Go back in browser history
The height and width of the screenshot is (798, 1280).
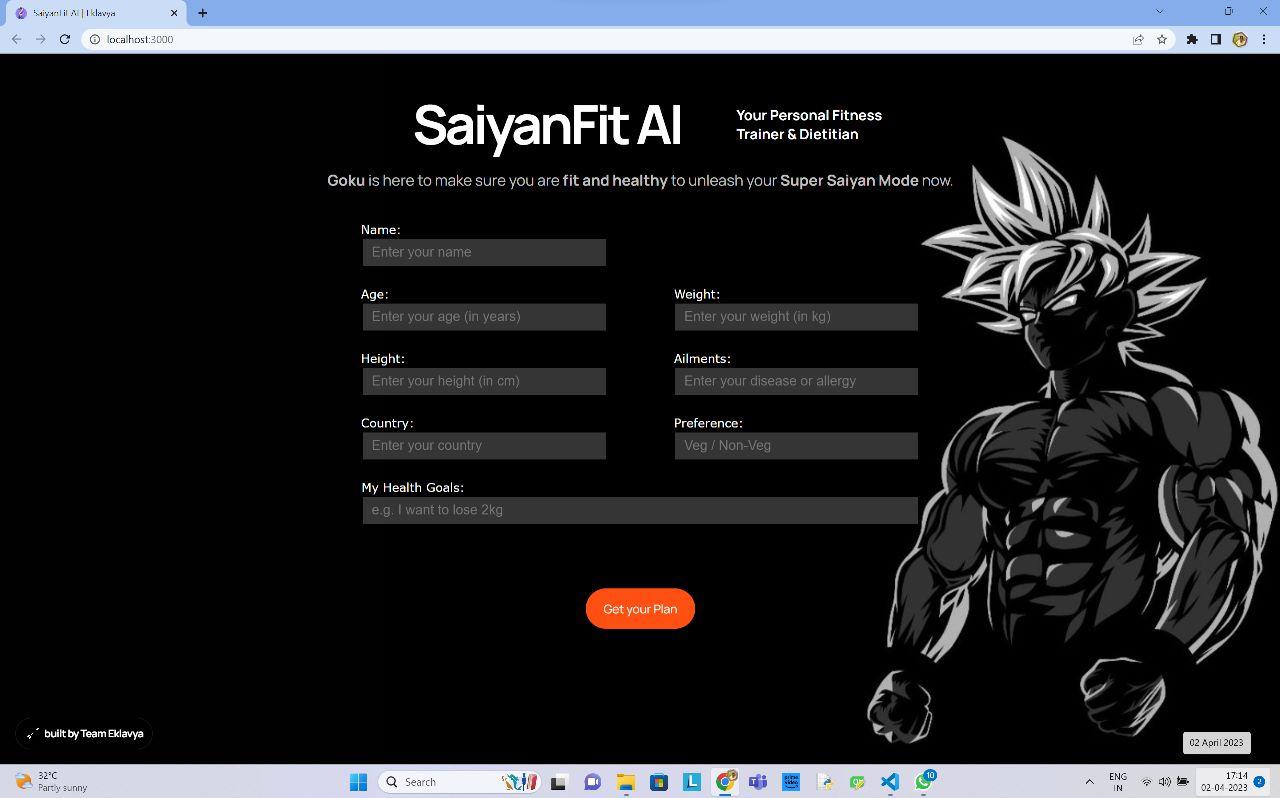(17, 39)
